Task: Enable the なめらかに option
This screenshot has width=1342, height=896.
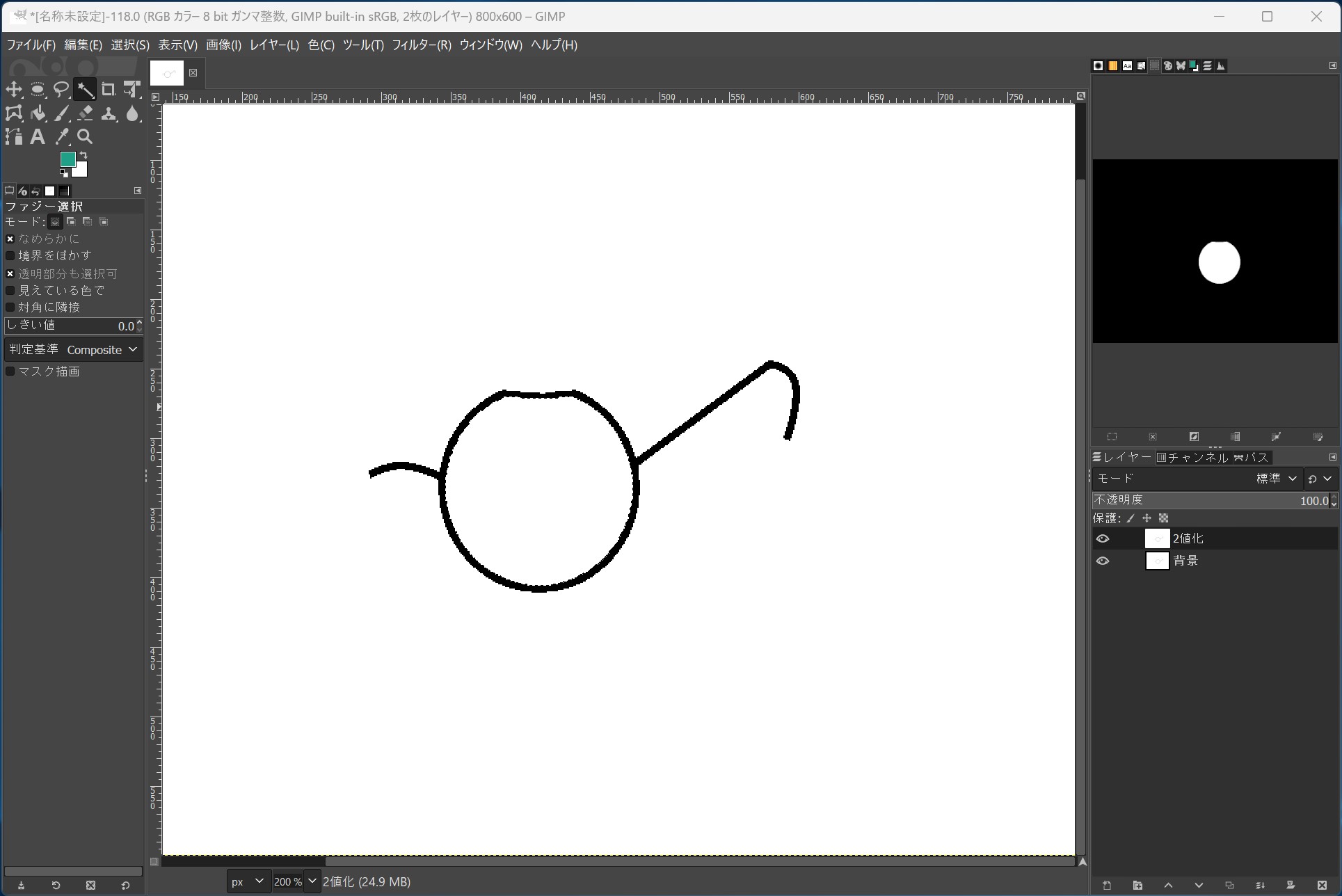Action: pos(10,239)
